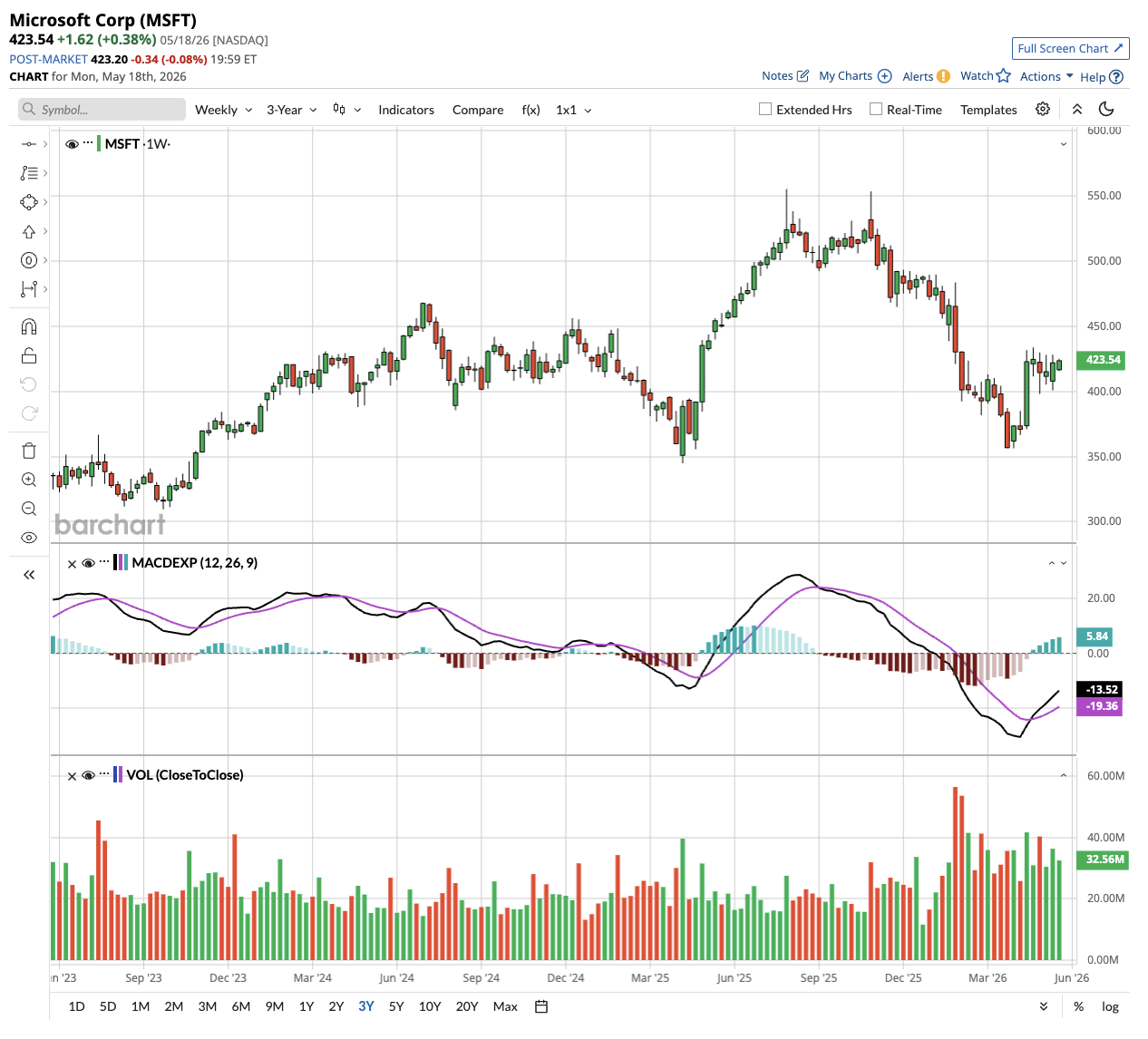Hide the MACDEXP indicator via eye icon

pos(89,563)
